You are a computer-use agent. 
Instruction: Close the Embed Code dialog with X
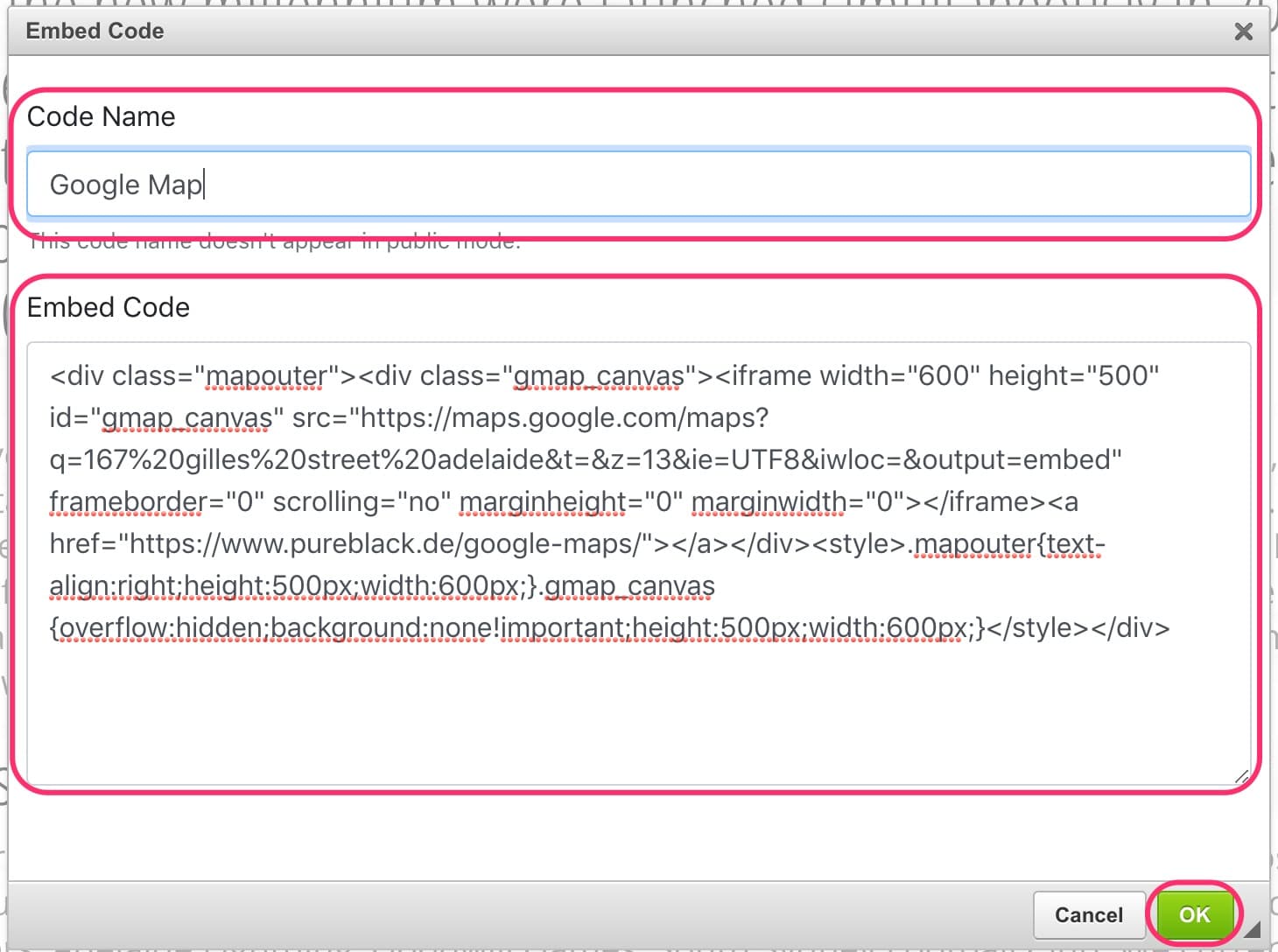coord(1243,31)
